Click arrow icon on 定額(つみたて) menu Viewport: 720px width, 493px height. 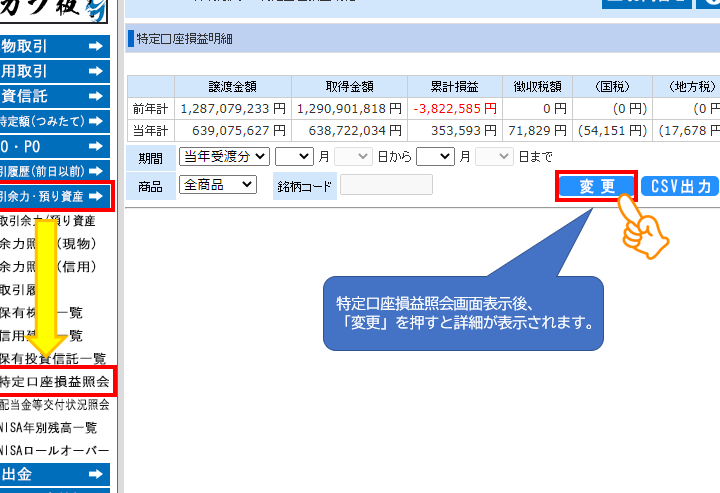click(x=96, y=121)
